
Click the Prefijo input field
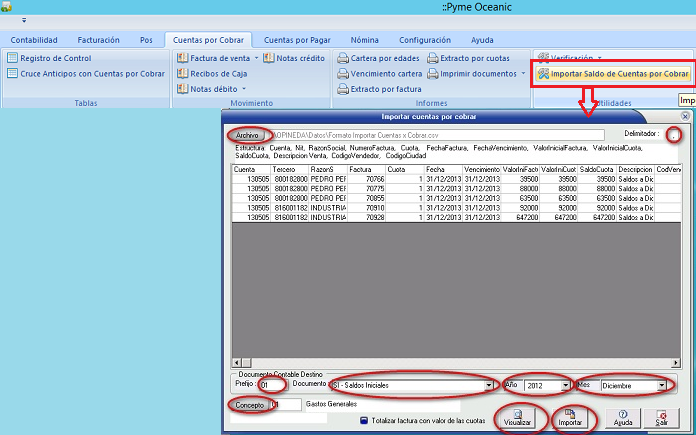(x=266, y=385)
